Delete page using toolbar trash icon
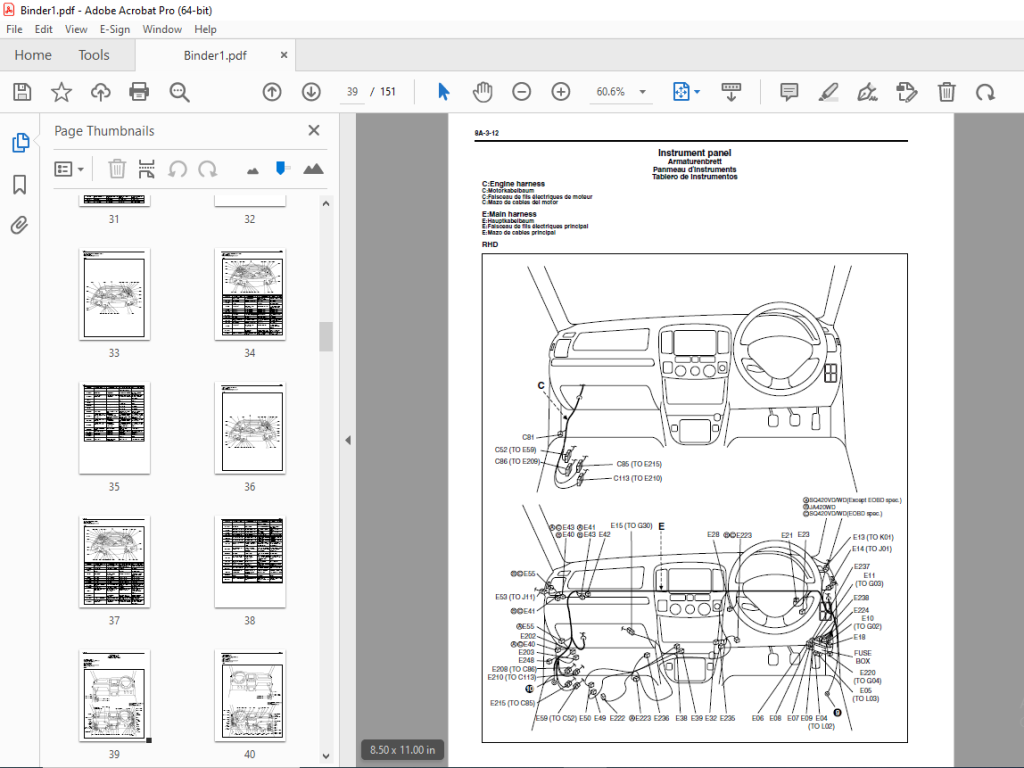 pos(946,92)
